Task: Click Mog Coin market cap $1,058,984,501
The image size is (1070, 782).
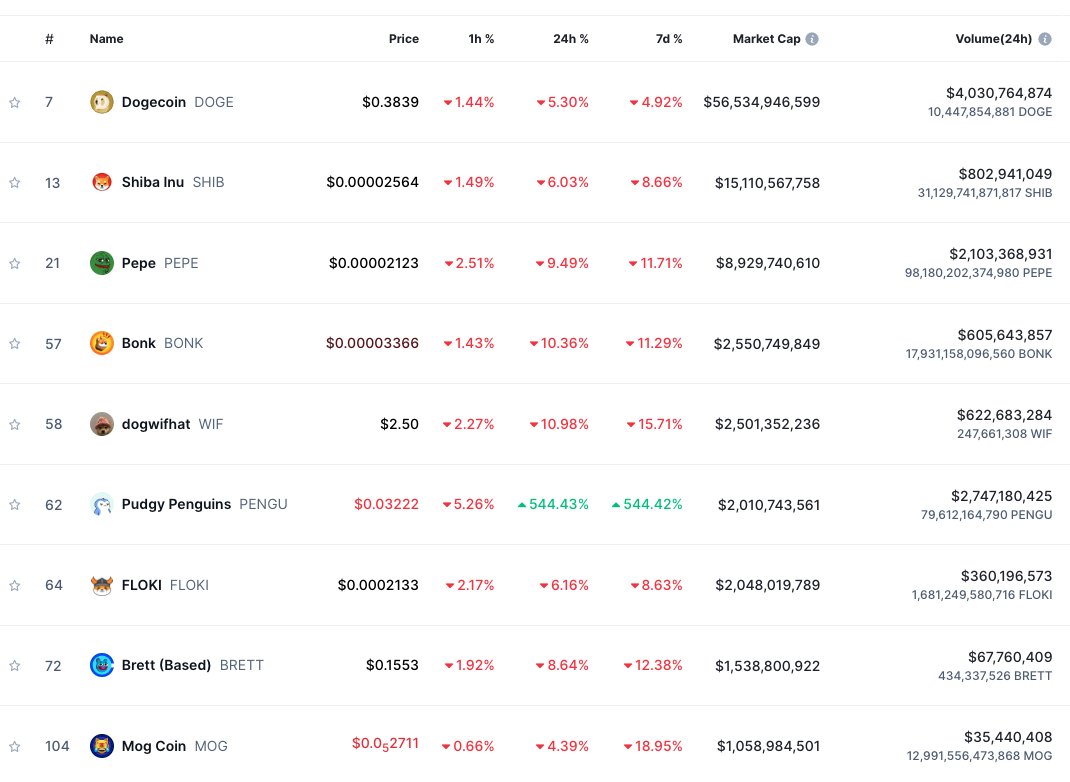Action: coord(768,746)
